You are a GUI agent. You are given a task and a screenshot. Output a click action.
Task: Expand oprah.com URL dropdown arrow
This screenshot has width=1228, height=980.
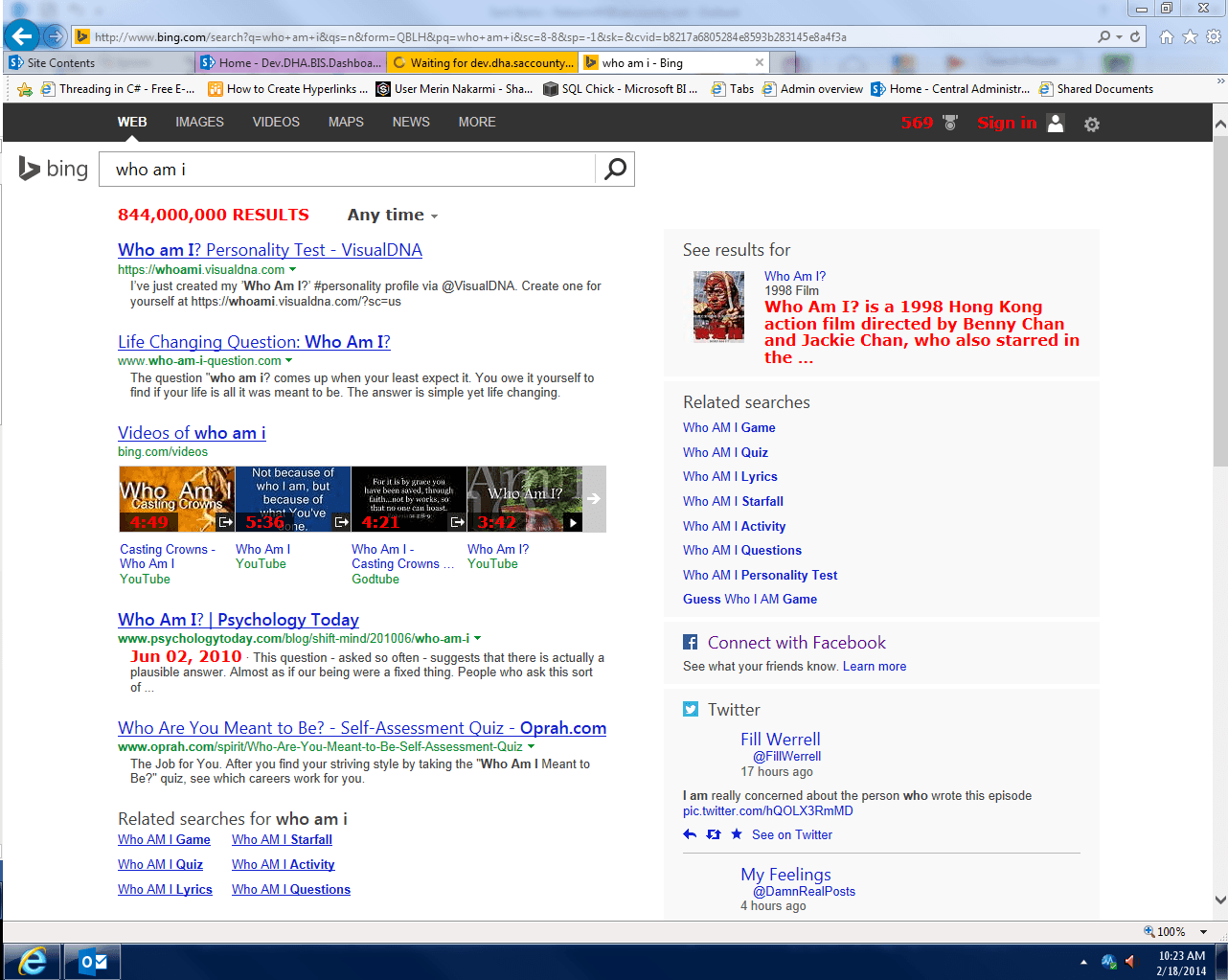pos(531,746)
